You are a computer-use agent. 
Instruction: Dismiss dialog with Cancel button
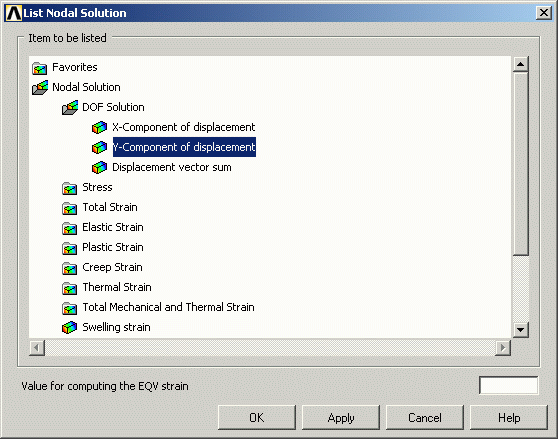[425, 417]
